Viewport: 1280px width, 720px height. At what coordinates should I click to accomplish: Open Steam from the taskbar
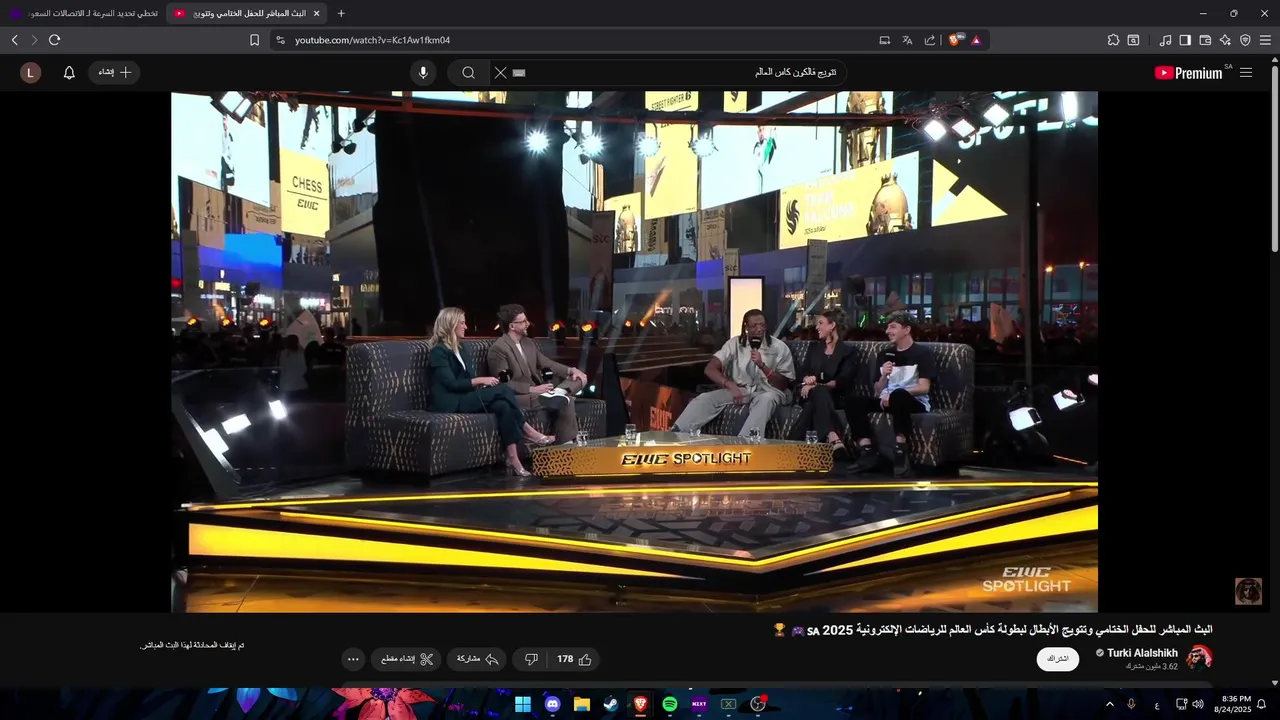611,704
